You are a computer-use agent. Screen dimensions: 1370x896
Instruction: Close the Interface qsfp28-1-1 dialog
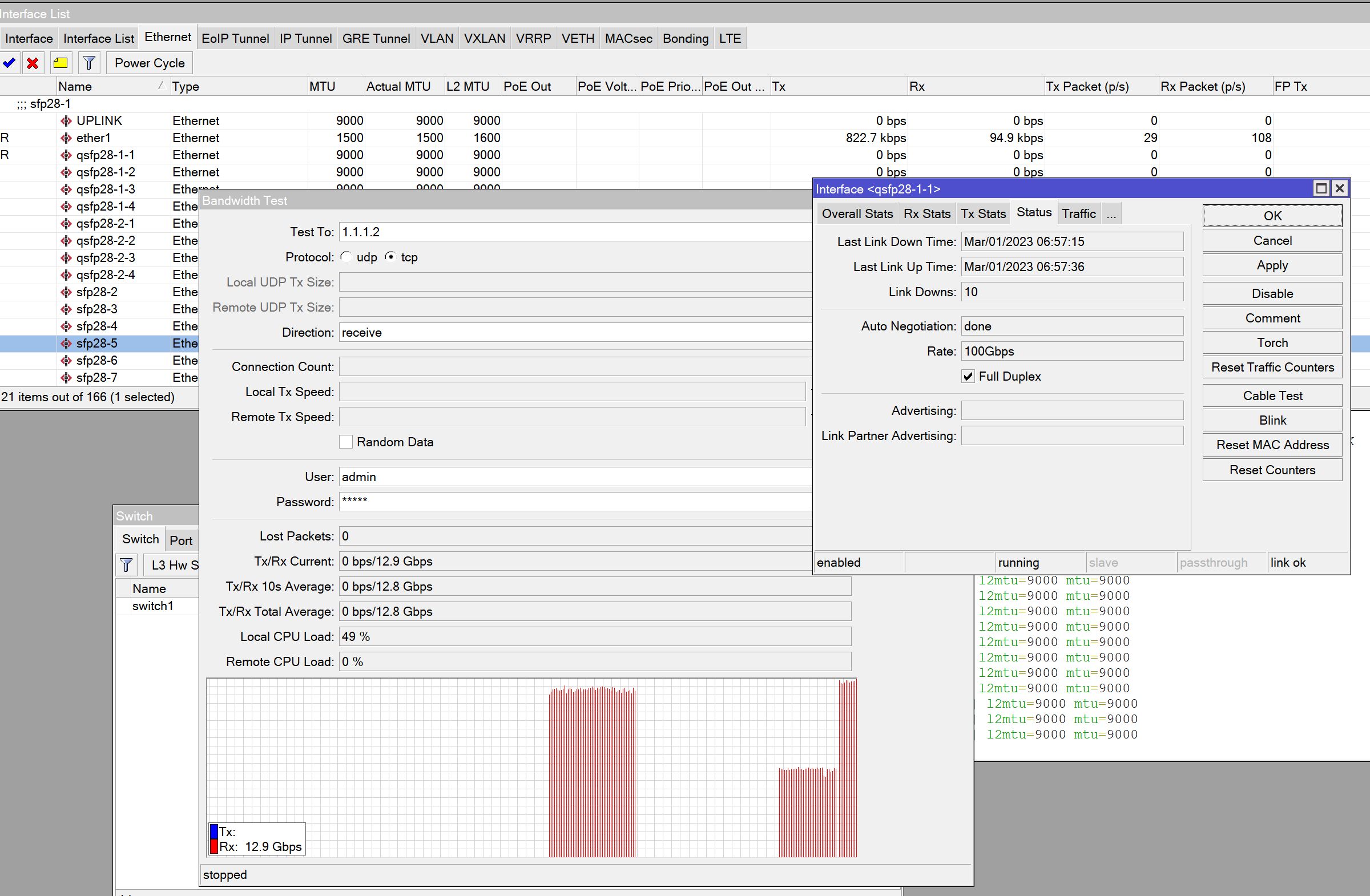pos(1340,189)
